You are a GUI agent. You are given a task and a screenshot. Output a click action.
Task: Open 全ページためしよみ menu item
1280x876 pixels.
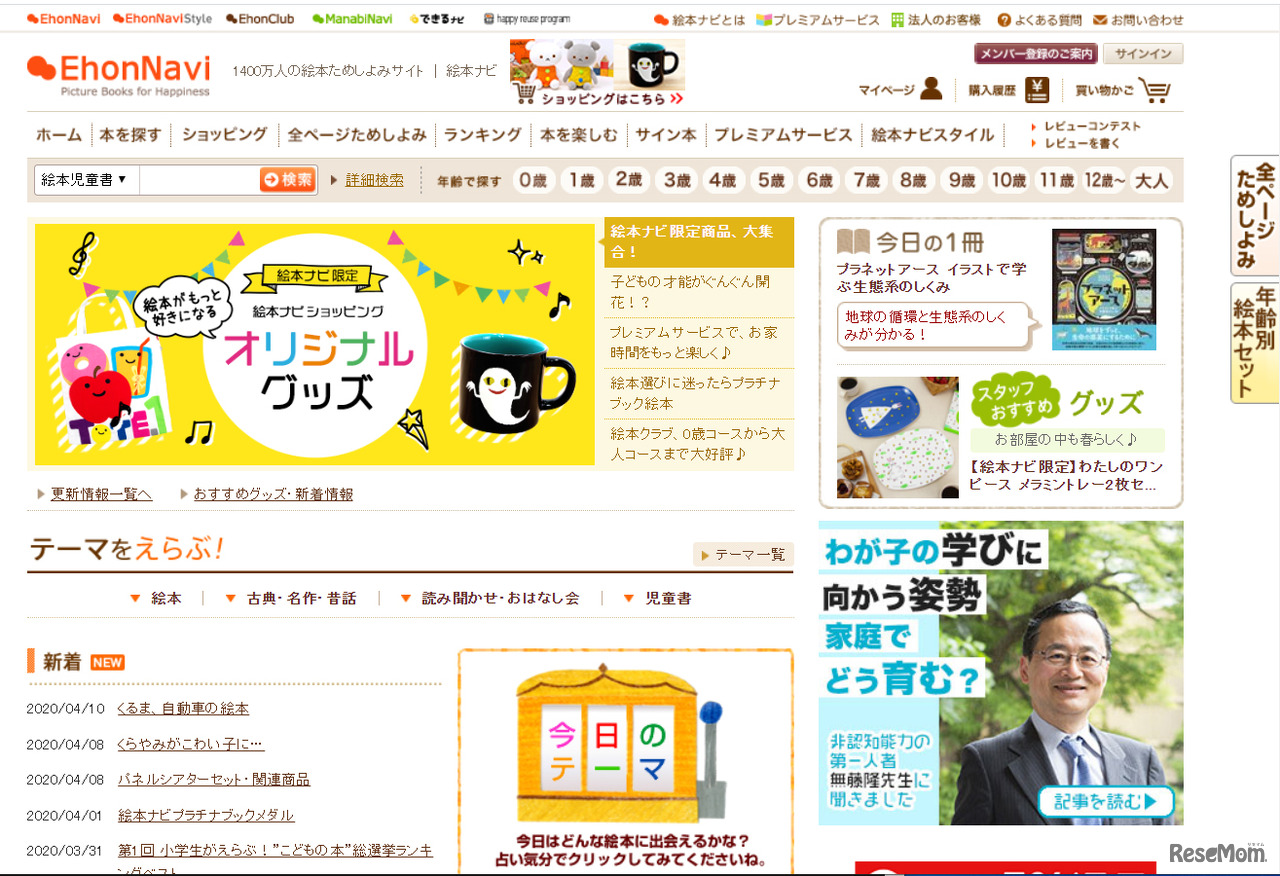(x=357, y=135)
